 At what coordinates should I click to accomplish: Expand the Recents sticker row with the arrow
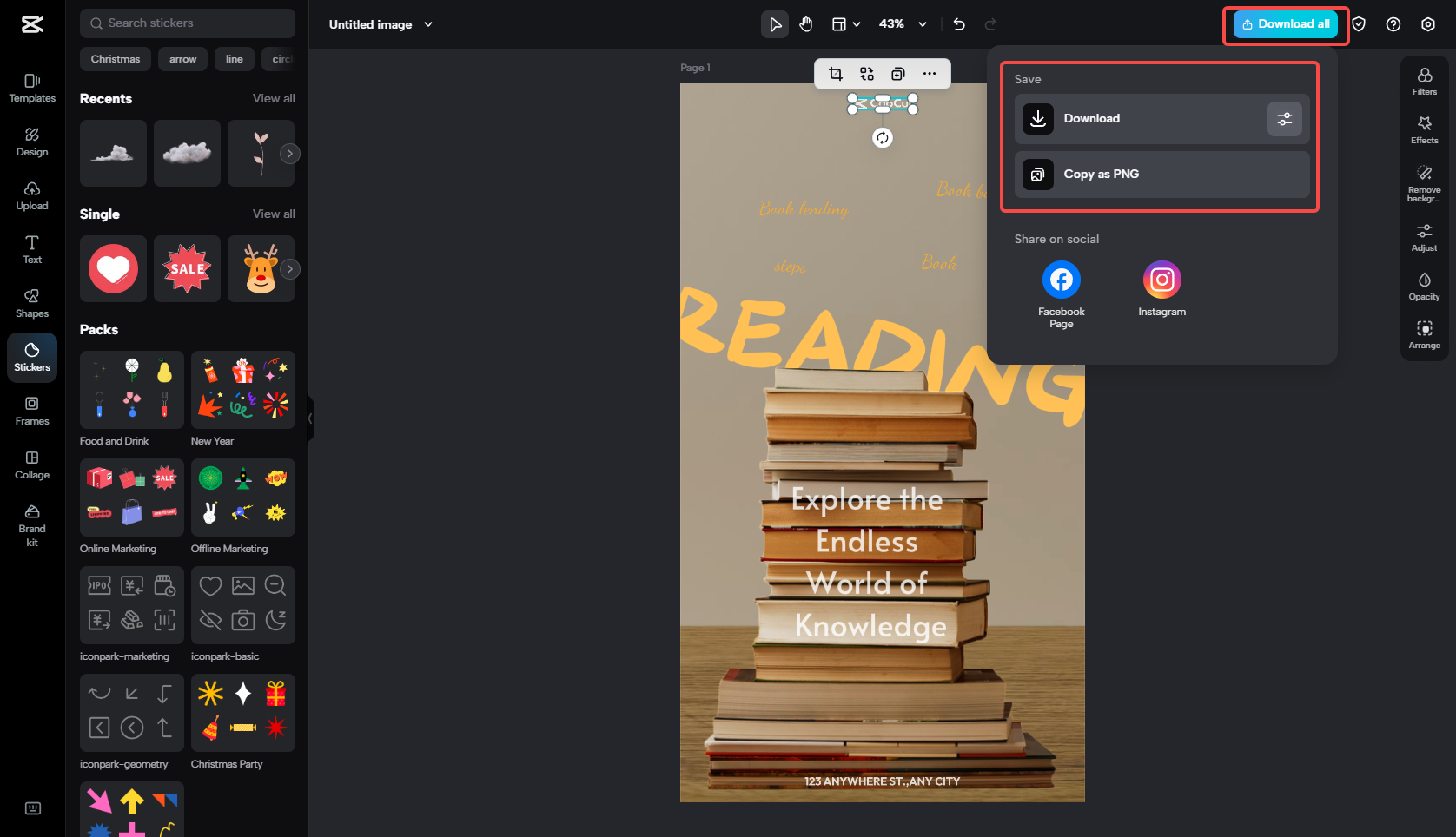click(x=289, y=153)
